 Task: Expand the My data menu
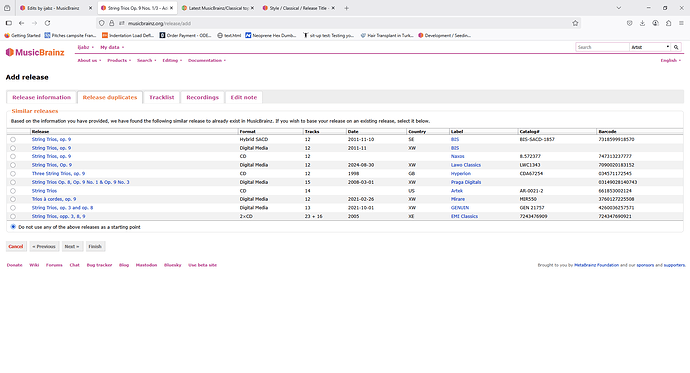pyautogui.click(x=112, y=47)
